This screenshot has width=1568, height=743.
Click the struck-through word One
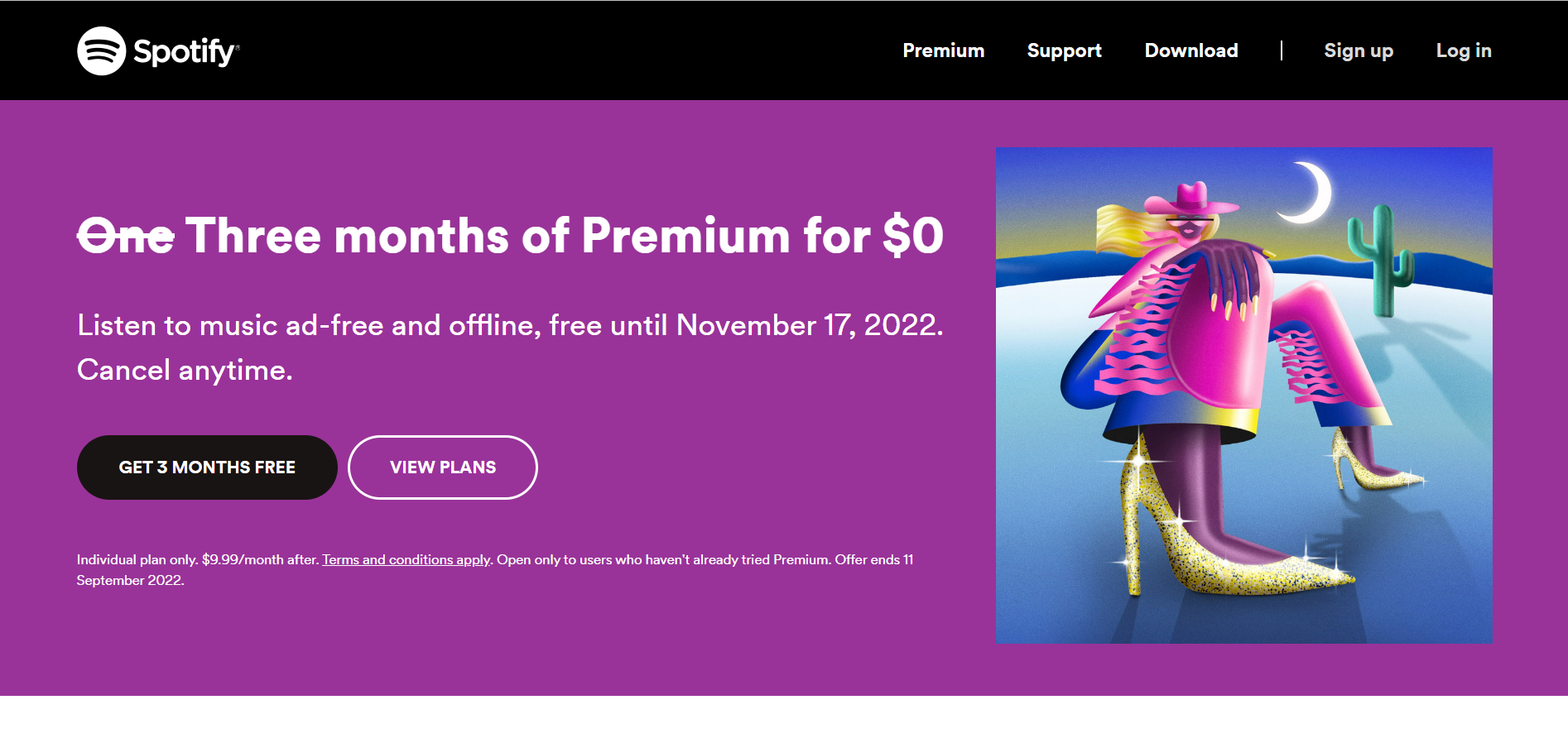coord(126,236)
